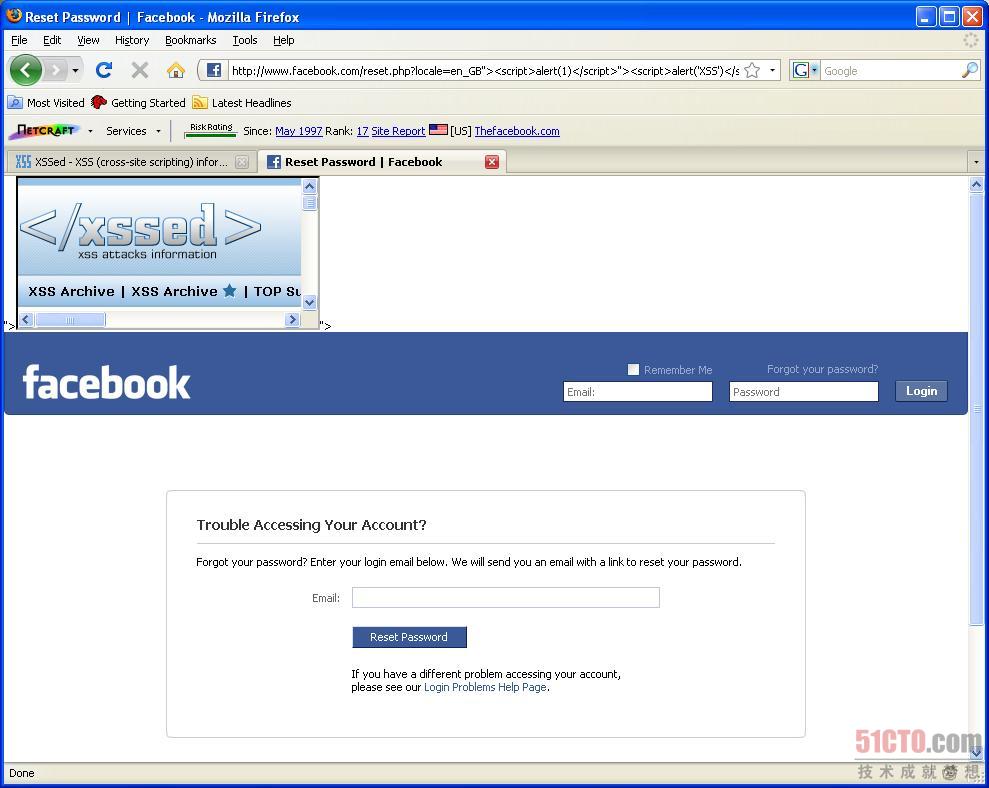The width and height of the screenshot is (989, 788).
Task: Go to the Home page icon
Action: (176, 70)
